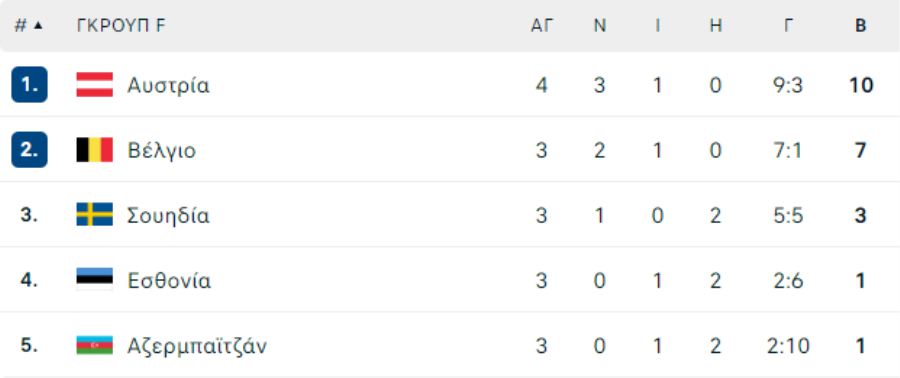The width and height of the screenshot is (900, 378).
Task: Select the Η losses column header
Action: click(x=716, y=26)
